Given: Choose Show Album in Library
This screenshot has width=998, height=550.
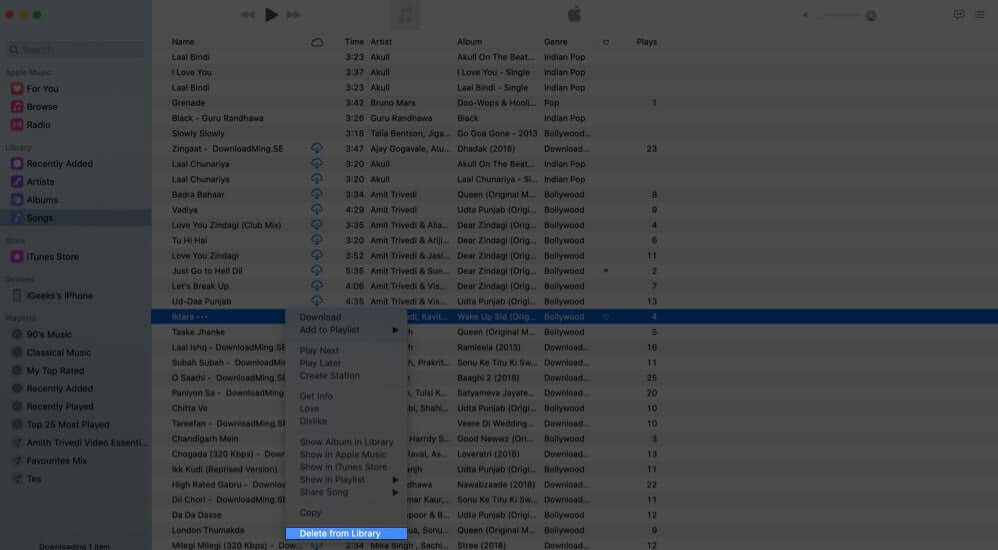Looking at the screenshot, I should 346,442.
